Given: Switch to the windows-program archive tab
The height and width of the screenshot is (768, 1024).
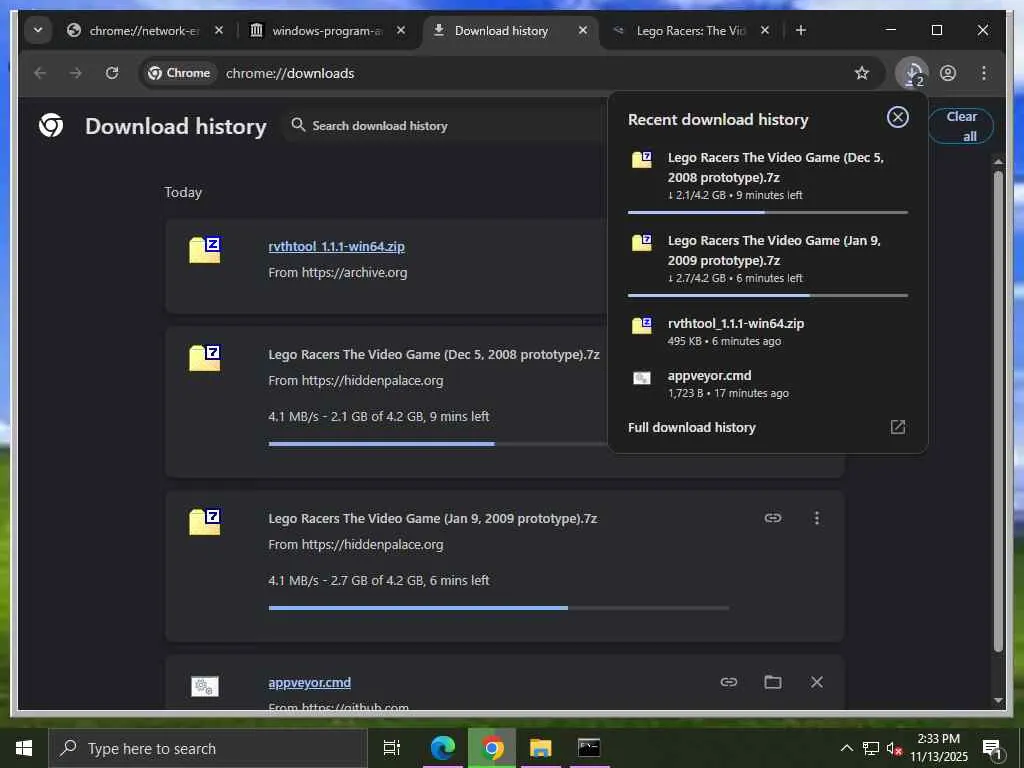Looking at the screenshot, I should [327, 31].
